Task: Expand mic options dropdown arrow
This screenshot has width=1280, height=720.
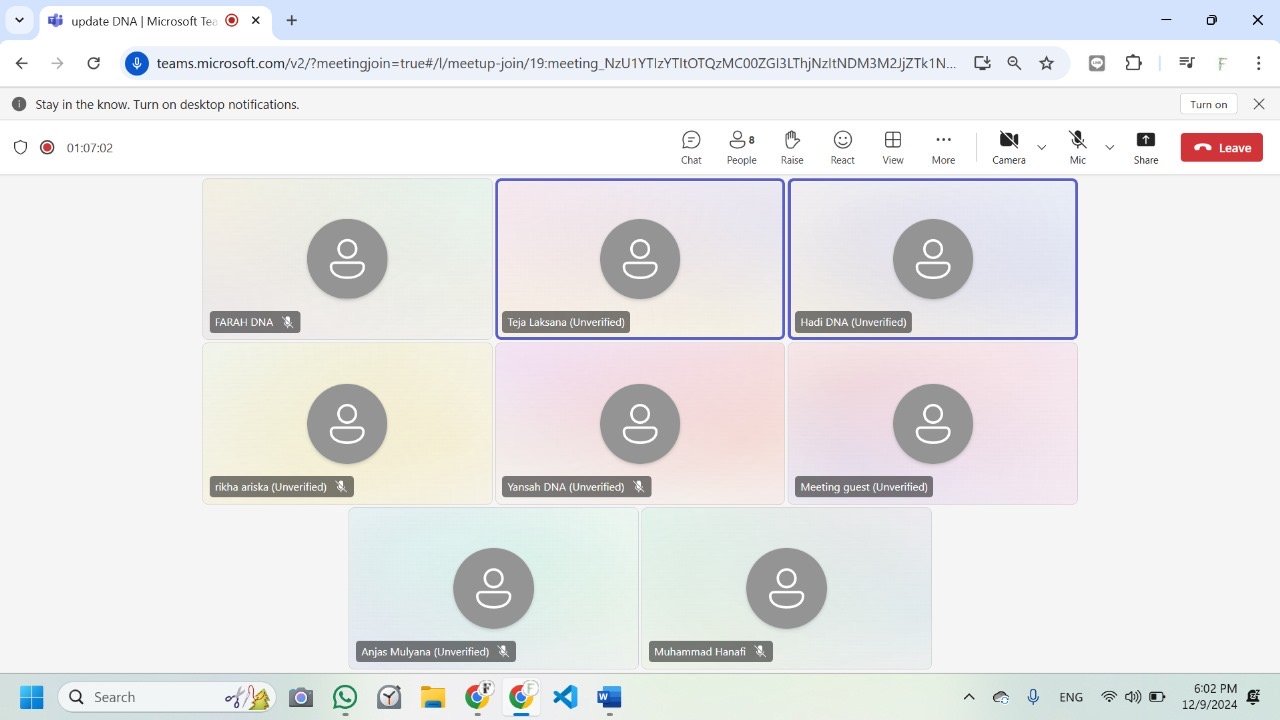Action: [x=1109, y=148]
